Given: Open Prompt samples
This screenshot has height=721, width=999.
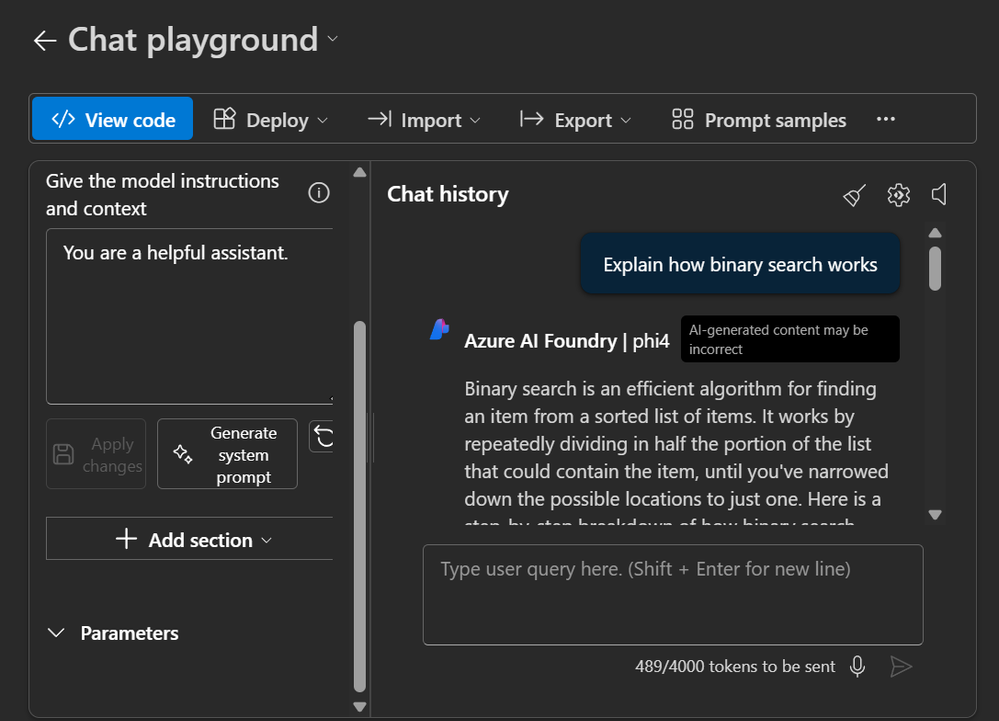Looking at the screenshot, I should click(760, 120).
